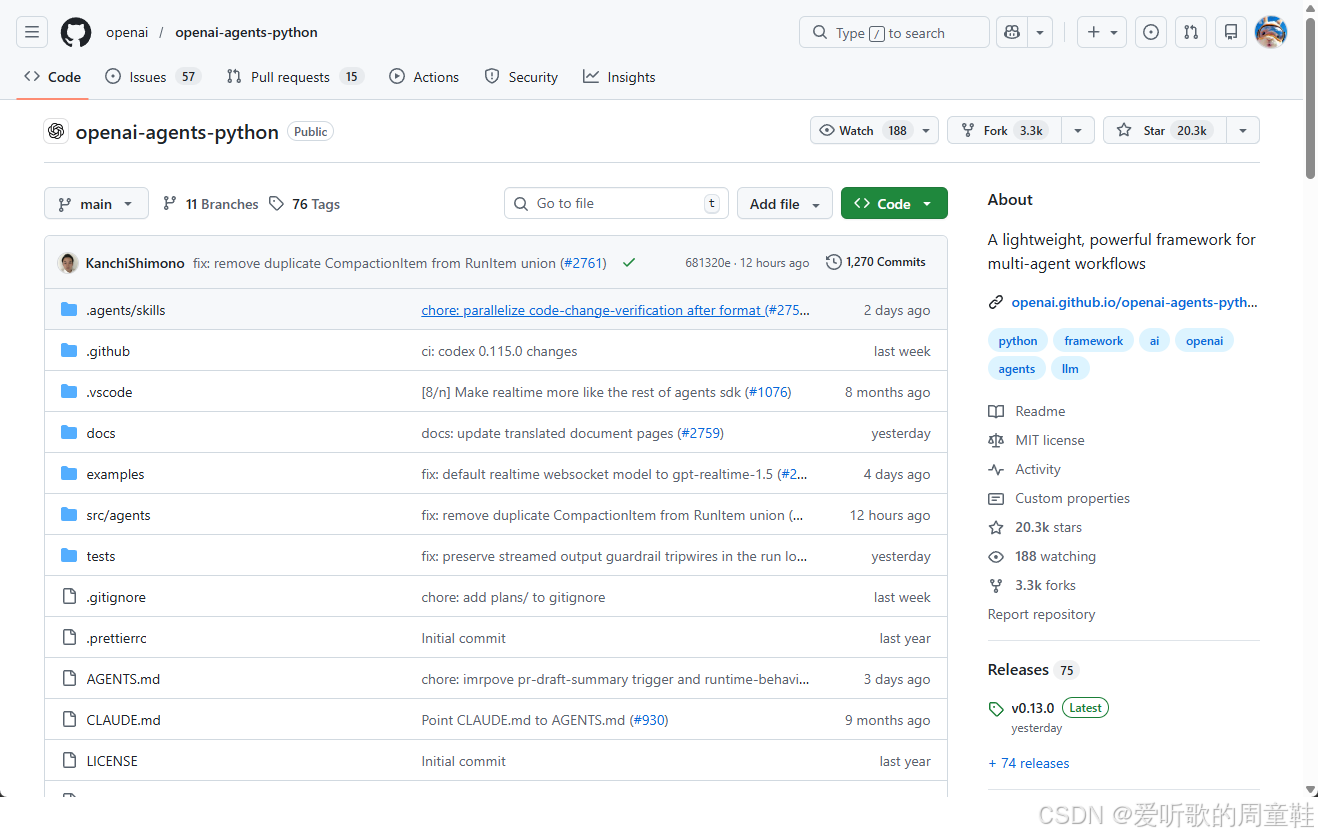Viewport: 1318px width, 837px height.
Task: Click the GitHub Octocat home logo
Action: click(76, 32)
